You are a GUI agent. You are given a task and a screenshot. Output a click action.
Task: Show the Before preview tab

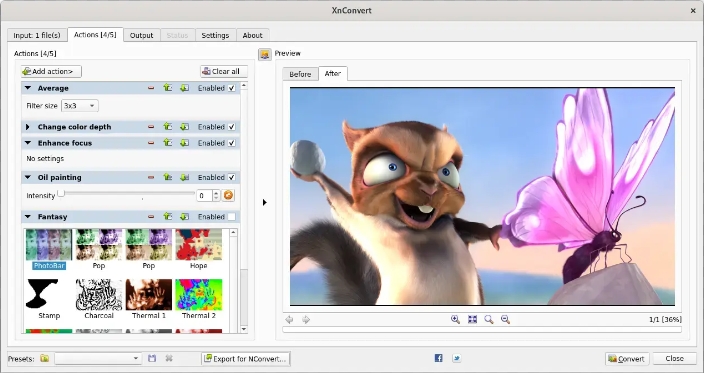300,74
